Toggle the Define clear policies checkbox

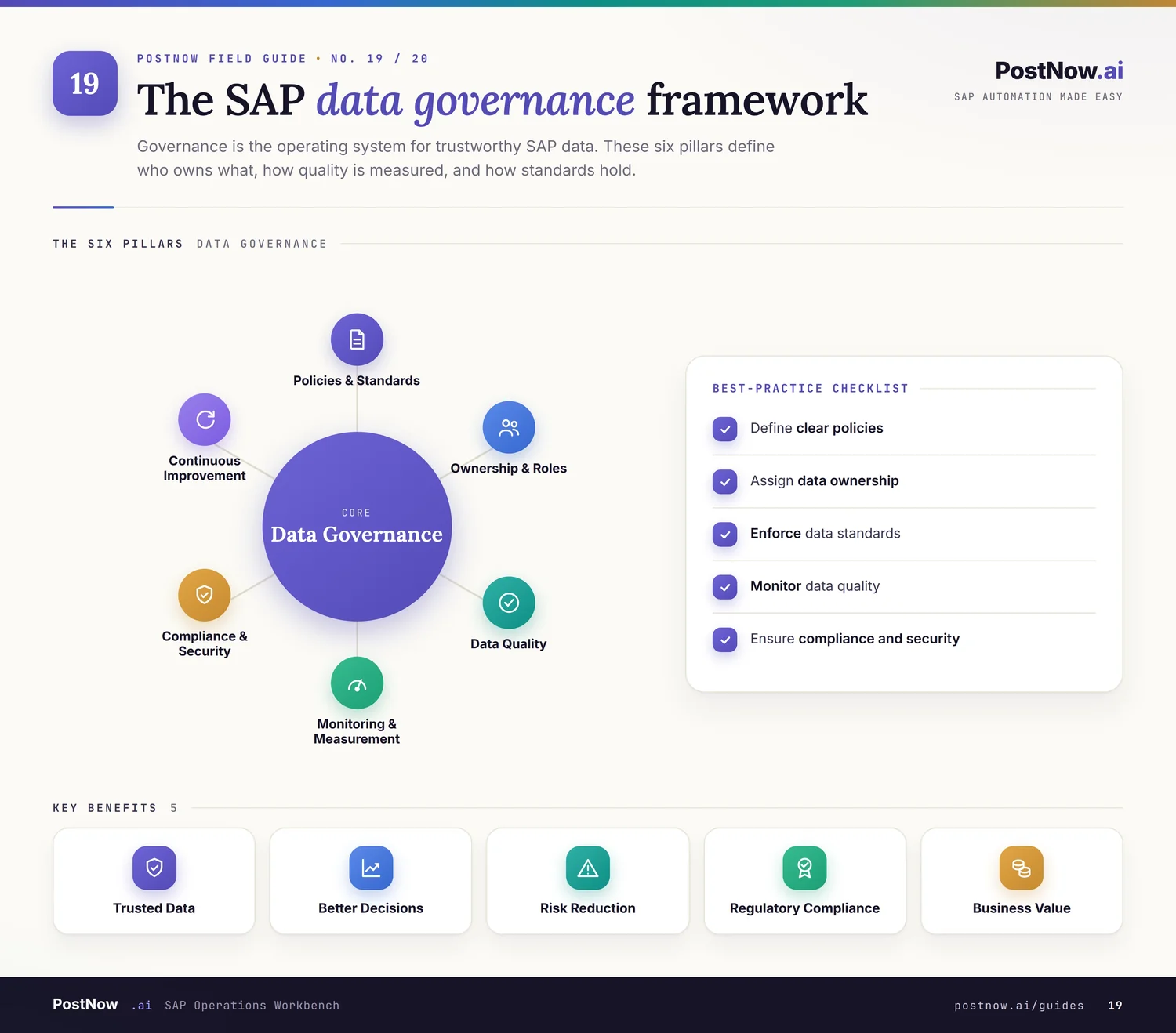click(x=725, y=429)
